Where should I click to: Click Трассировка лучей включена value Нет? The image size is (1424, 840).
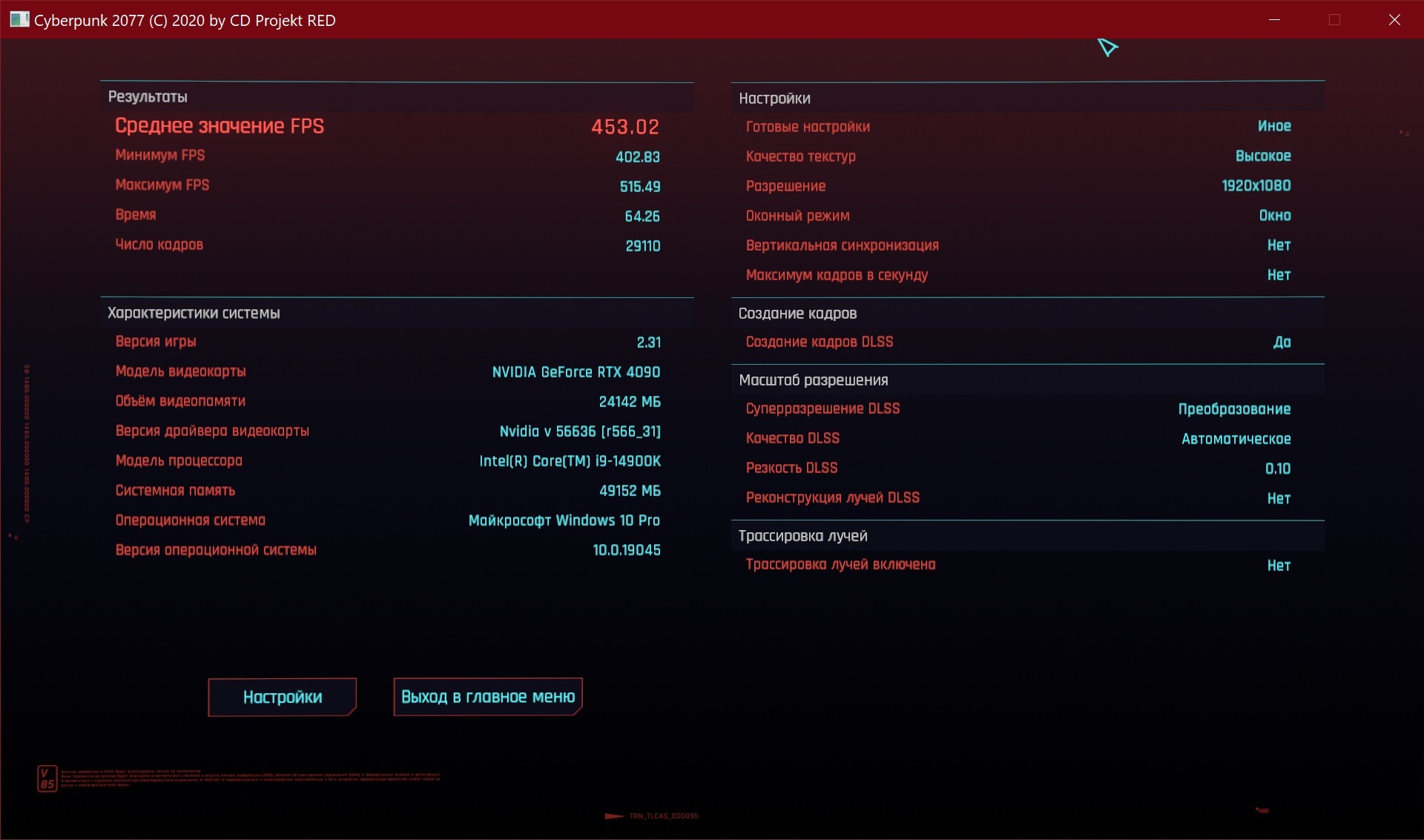(1279, 566)
